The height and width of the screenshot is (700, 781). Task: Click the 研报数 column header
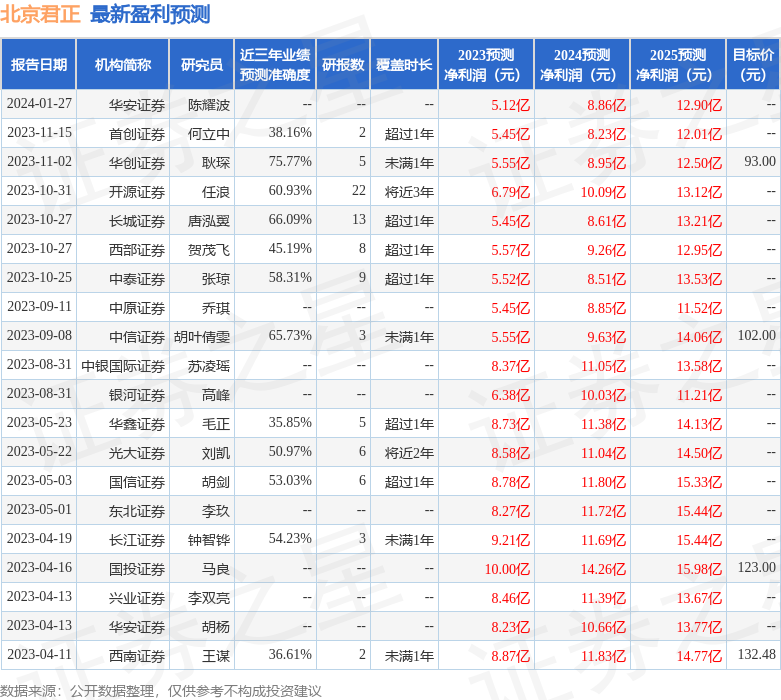pos(343,65)
